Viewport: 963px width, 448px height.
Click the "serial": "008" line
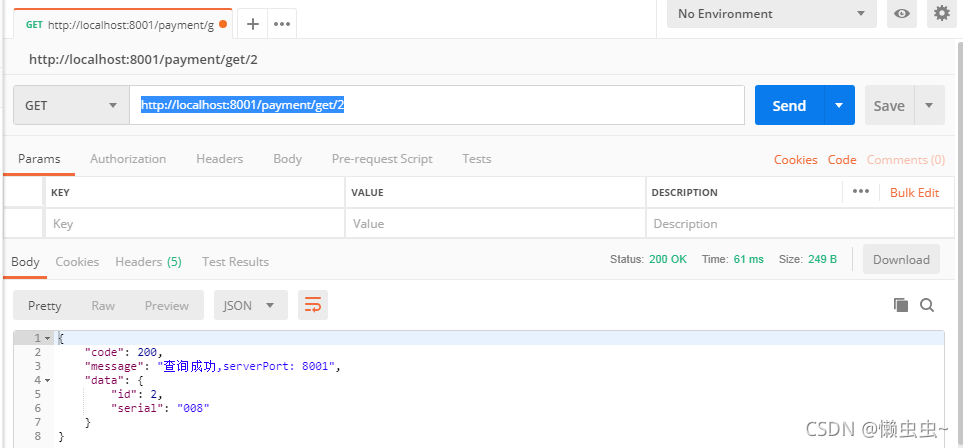(x=160, y=408)
